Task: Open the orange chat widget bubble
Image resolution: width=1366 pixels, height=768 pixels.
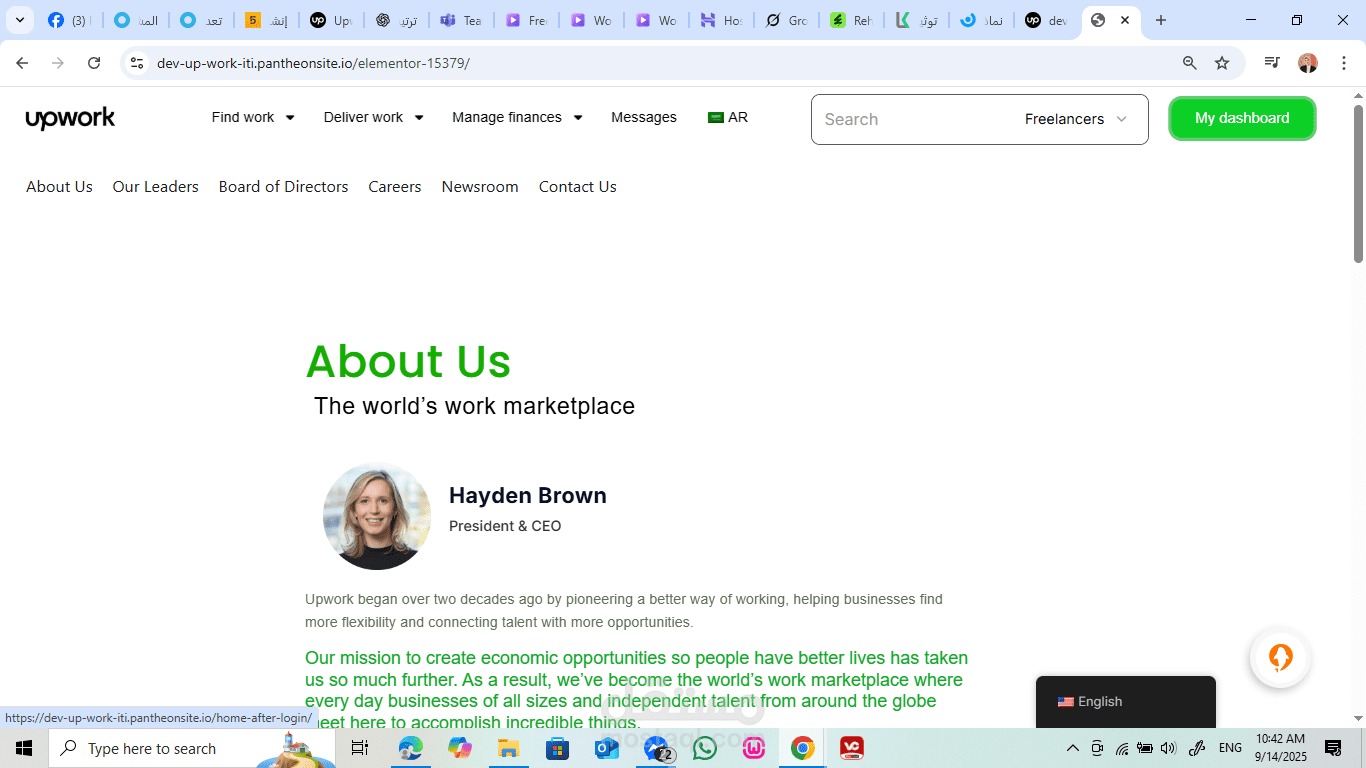Action: 1280,658
